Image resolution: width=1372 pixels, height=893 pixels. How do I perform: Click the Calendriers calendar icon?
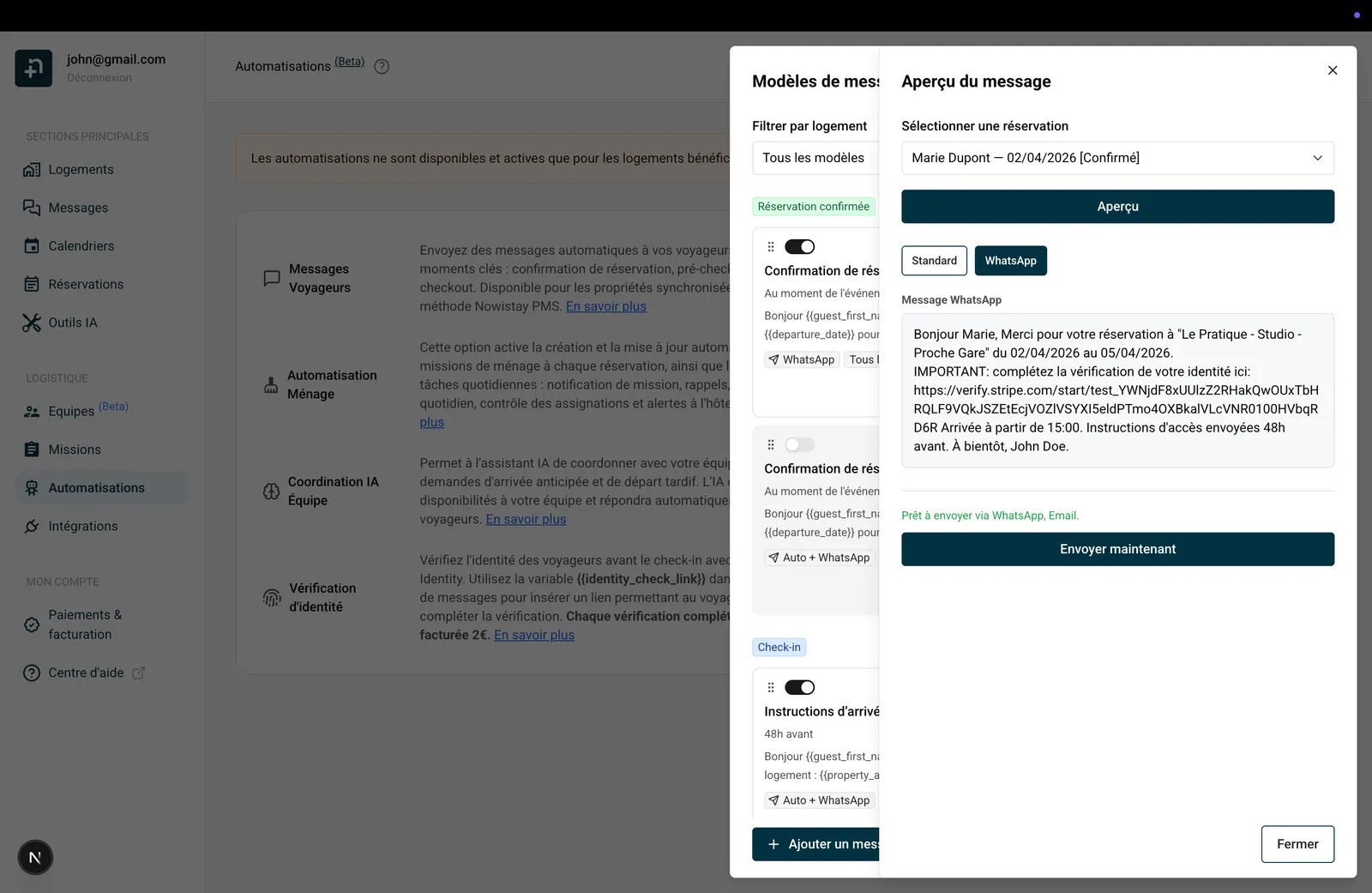[x=32, y=246]
